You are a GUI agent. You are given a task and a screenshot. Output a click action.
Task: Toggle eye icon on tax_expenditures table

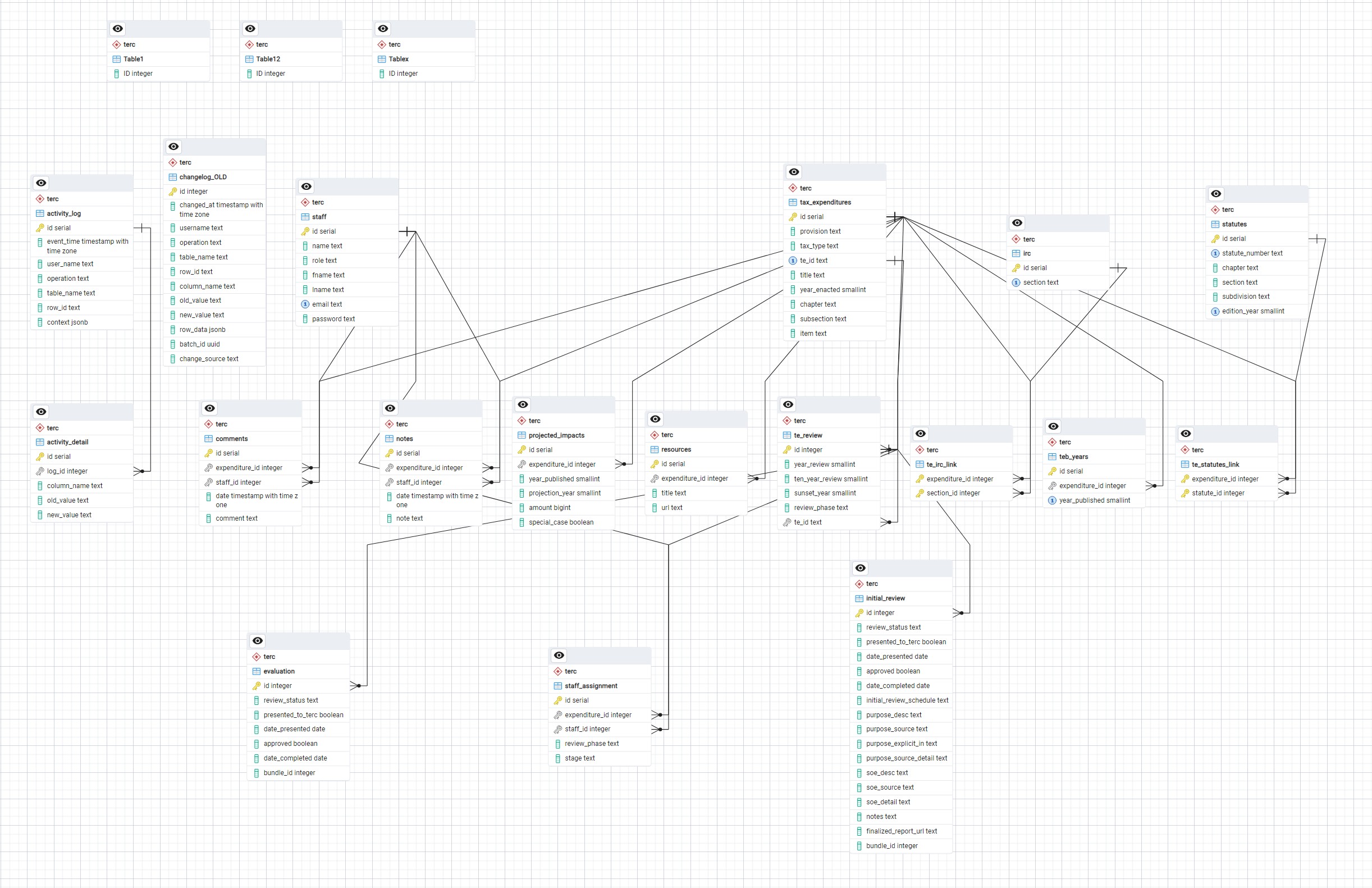click(794, 172)
